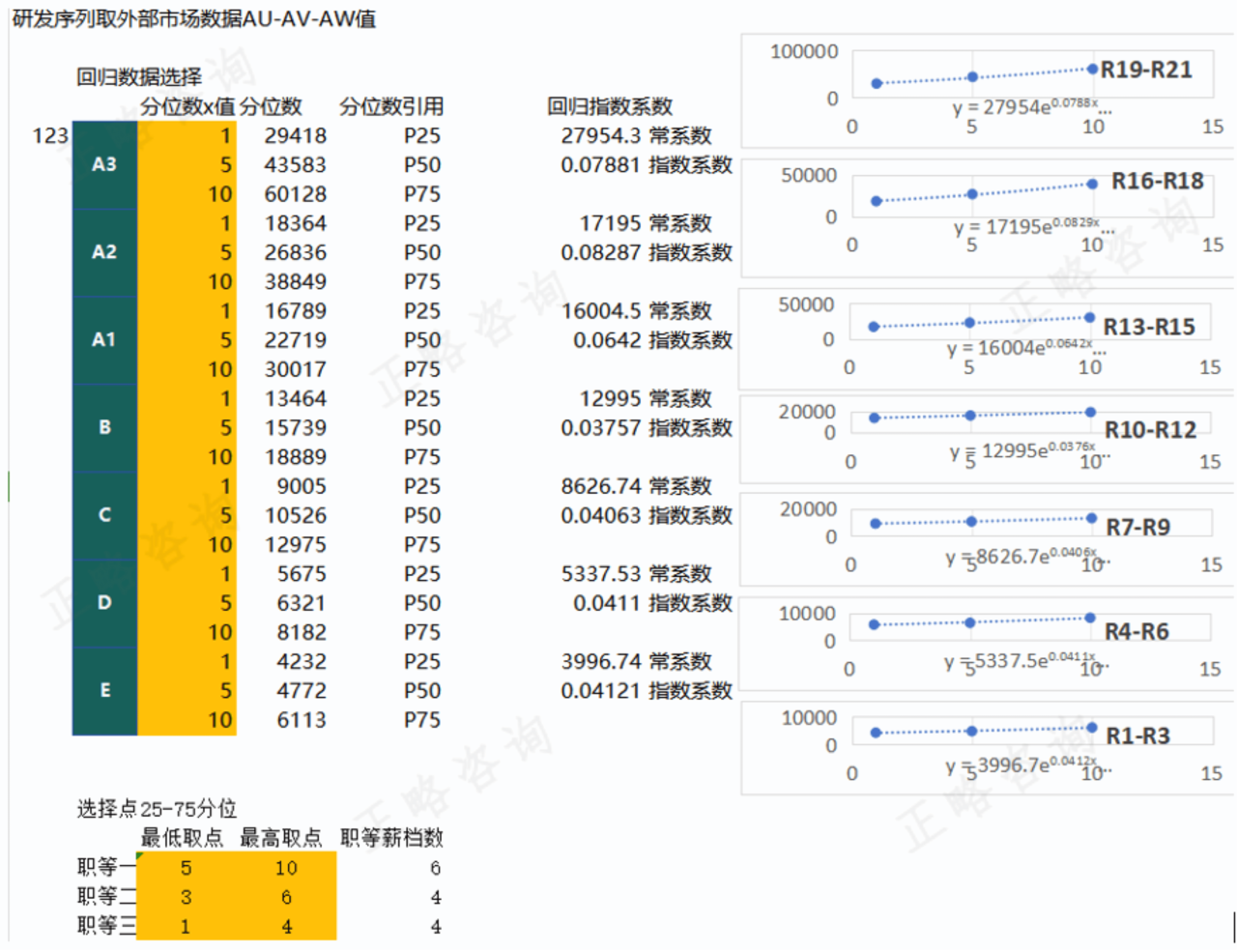Screen dimensions: 1237x952
Task: Select the cell with 18364
Action: click(296, 223)
